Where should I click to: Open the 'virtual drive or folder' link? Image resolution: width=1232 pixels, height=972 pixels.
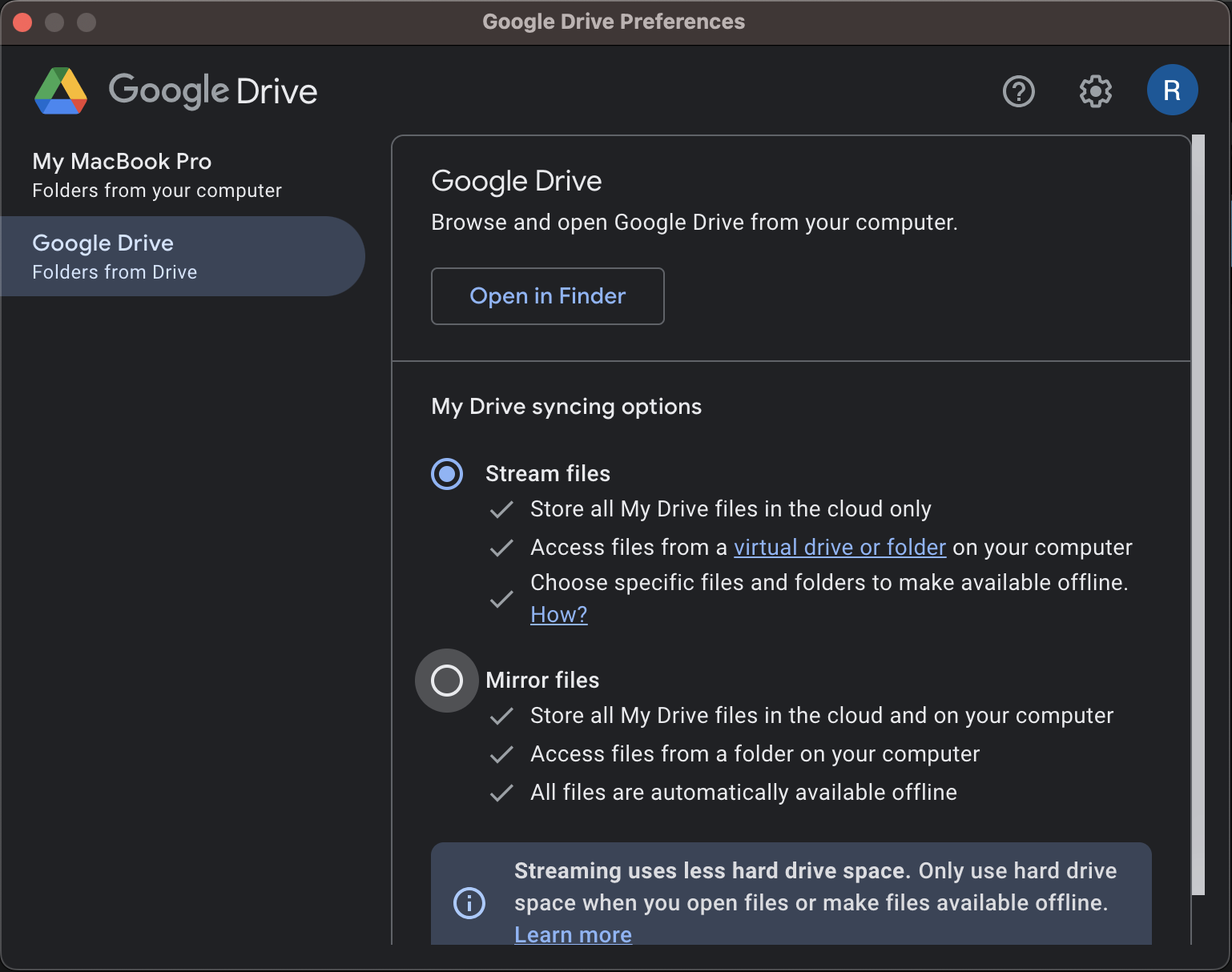pos(839,548)
